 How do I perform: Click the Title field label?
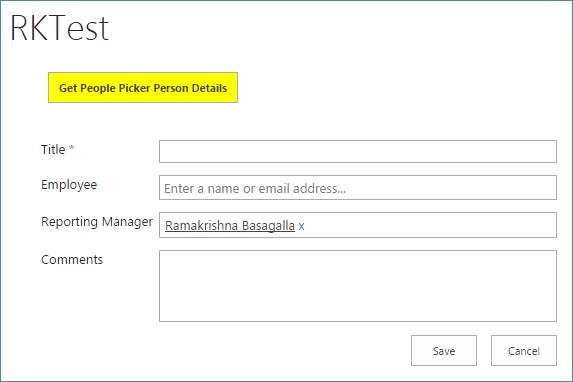tap(53, 150)
